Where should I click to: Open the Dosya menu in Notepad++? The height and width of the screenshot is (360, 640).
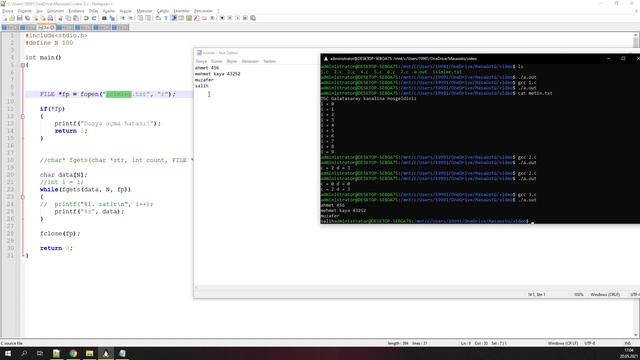8,11
